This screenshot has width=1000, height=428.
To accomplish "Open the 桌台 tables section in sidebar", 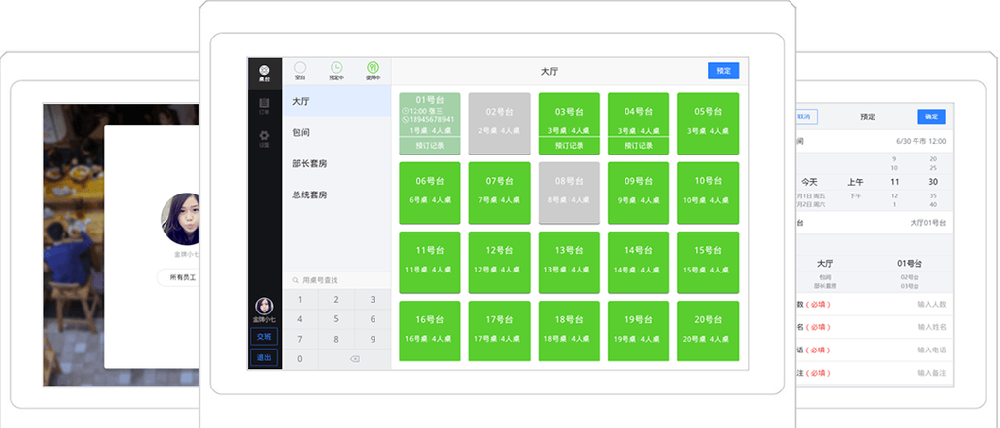I will pyautogui.click(x=264, y=72).
